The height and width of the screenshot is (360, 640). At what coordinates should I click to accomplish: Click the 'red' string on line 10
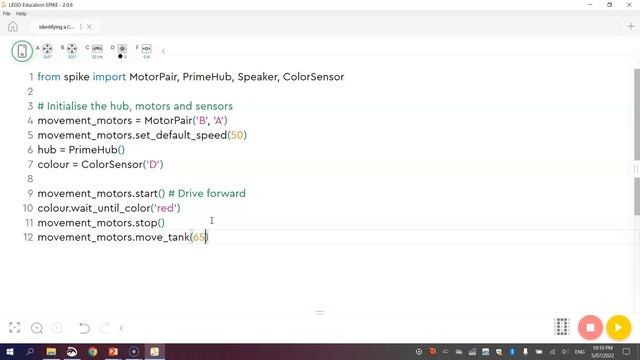[165, 208]
